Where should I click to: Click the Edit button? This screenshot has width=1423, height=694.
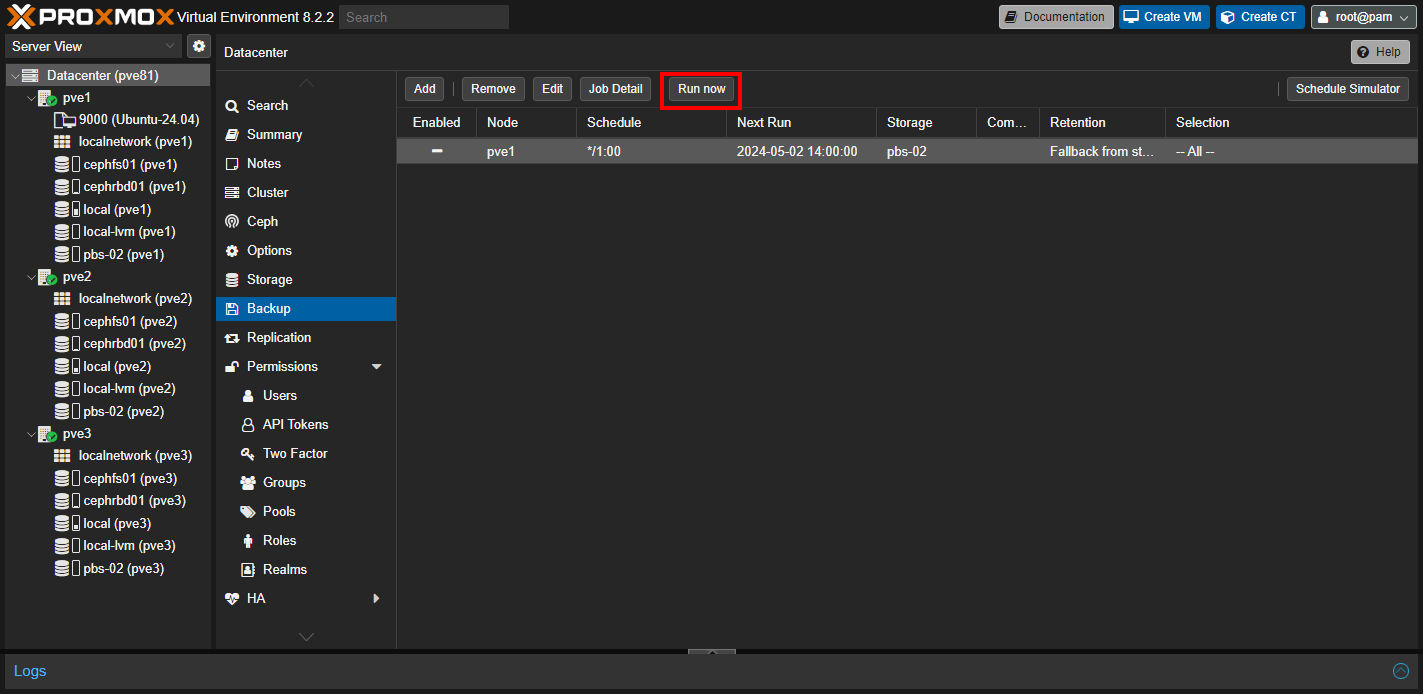pyautogui.click(x=553, y=89)
